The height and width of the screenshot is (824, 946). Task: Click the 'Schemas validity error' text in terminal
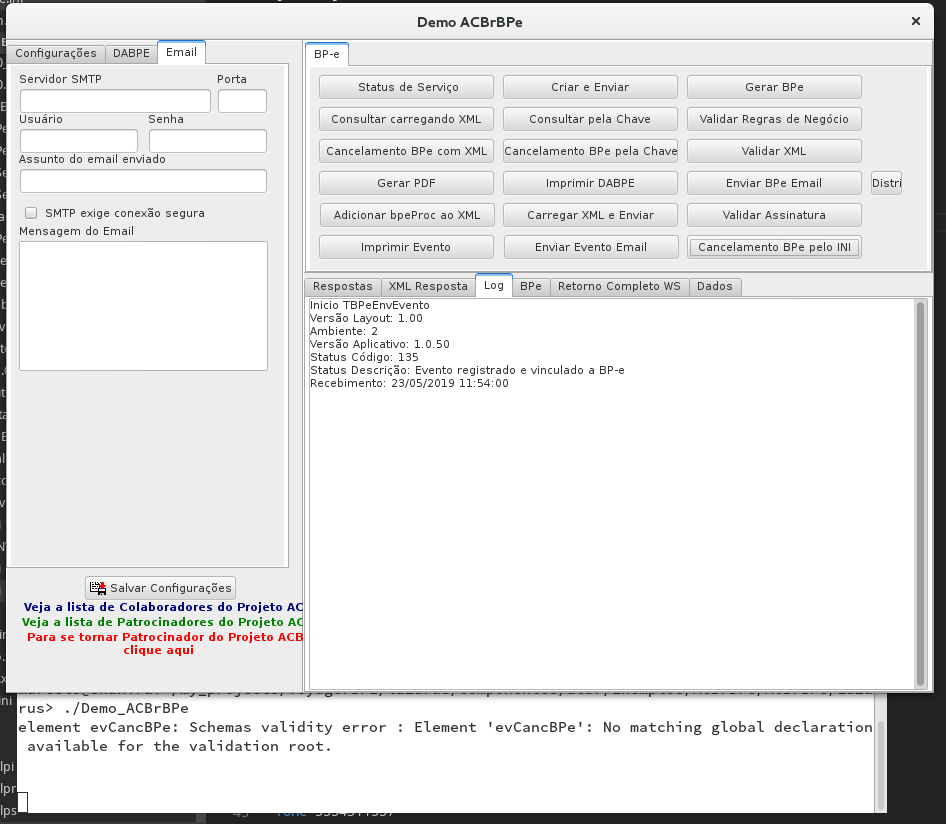(x=288, y=727)
